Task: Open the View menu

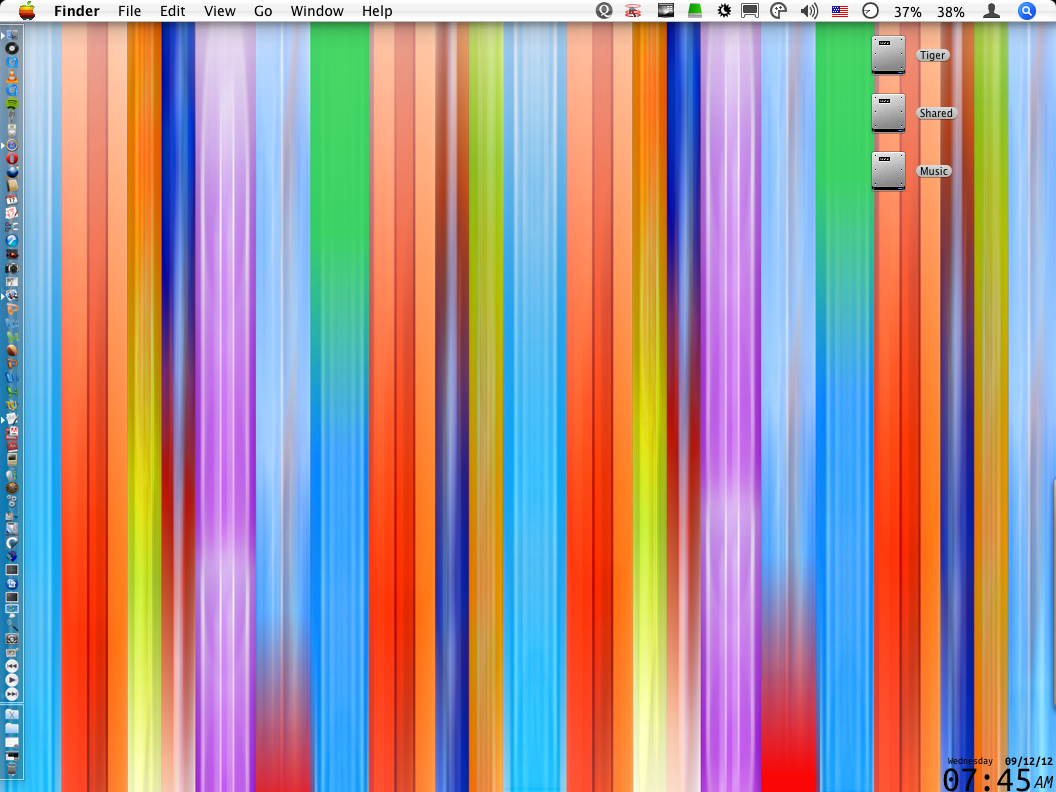Action: coord(220,11)
